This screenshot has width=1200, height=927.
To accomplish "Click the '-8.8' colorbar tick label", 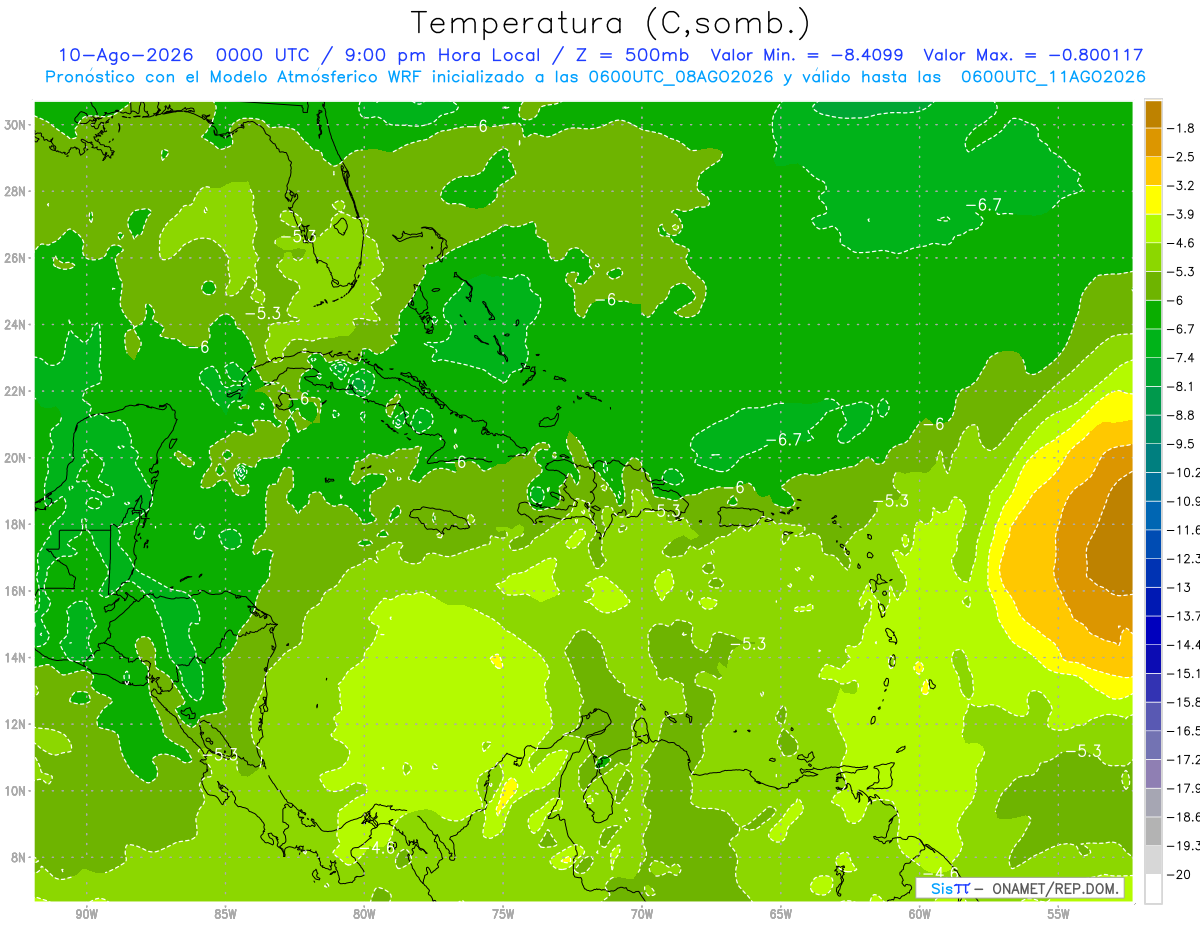I will pyautogui.click(x=1182, y=414).
